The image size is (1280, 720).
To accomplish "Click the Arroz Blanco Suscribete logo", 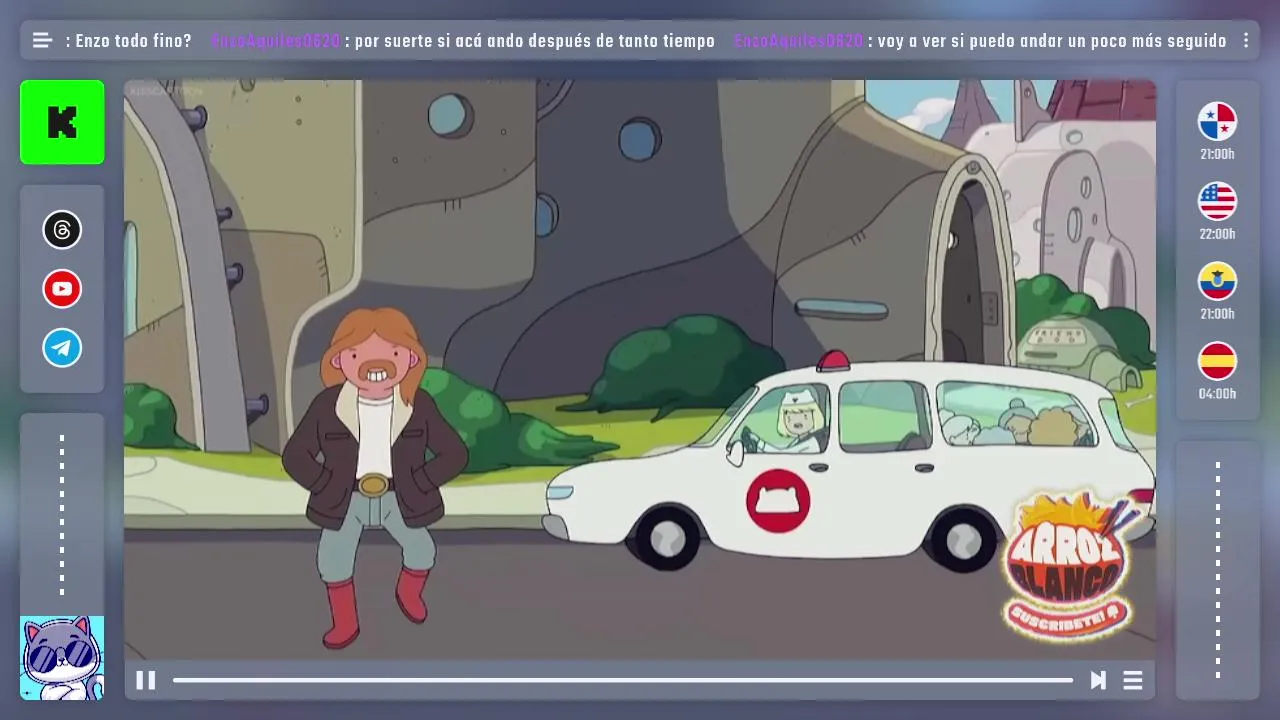I will 1069,565.
